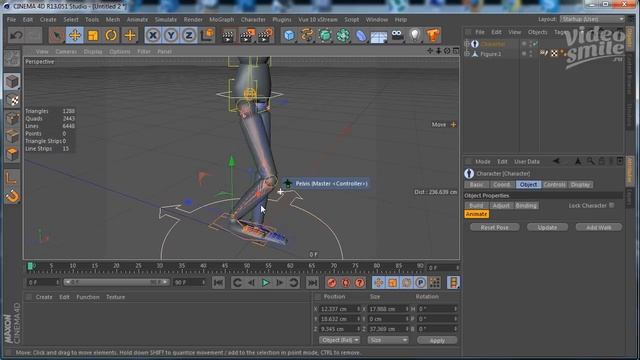Select the Build character mode
Viewport: 640px width, 360px height.
pyautogui.click(x=476, y=206)
